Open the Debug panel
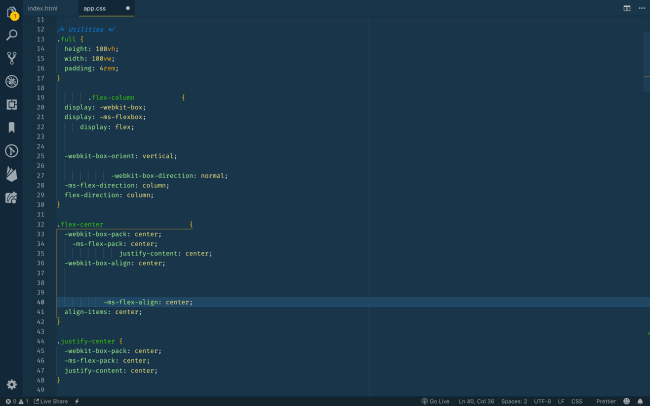Image resolution: width=650 pixels, height=406 pixels. pyautogui.click(x=12, y=81)
